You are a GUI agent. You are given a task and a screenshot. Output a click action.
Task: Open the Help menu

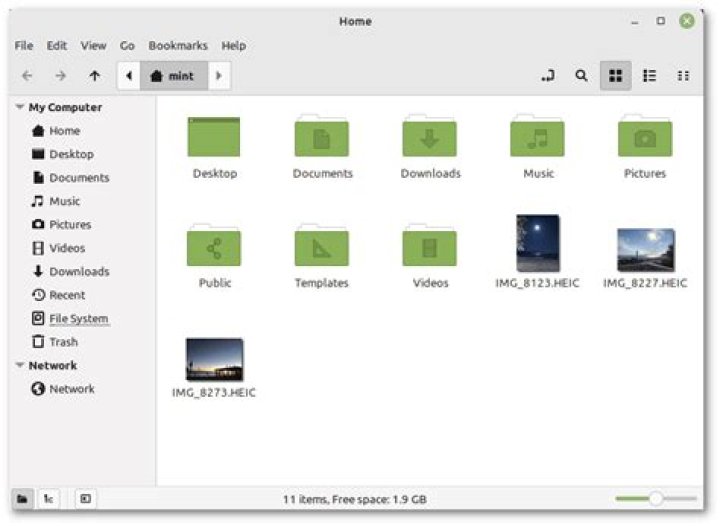234,46
